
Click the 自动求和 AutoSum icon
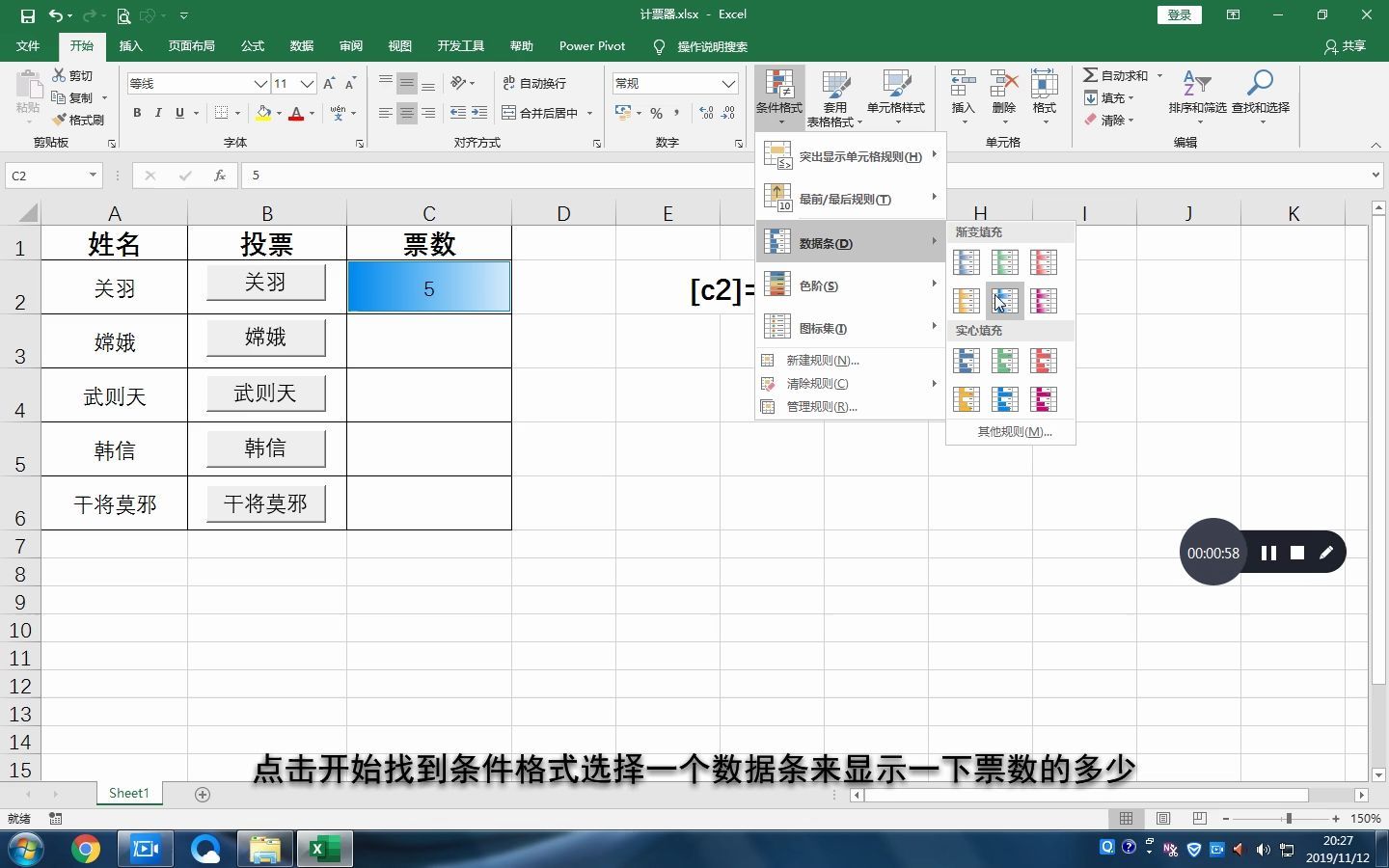pyautogui.click(x=1117, y=74)
